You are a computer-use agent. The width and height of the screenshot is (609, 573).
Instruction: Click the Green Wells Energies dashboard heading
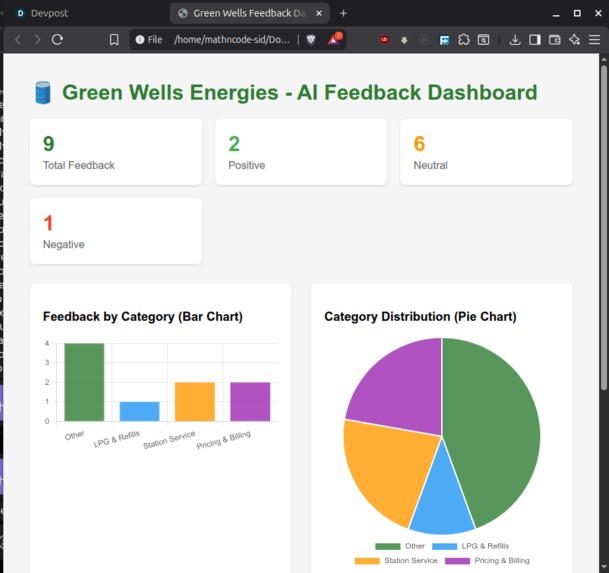pyautogui.click(x=299, y=92)
